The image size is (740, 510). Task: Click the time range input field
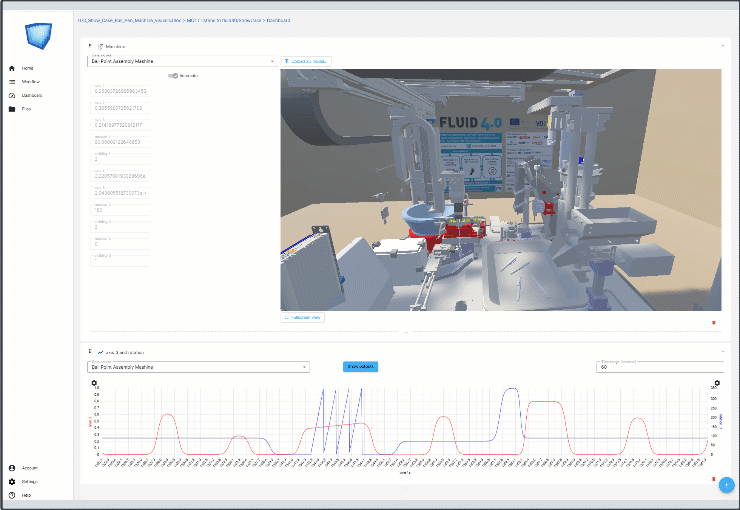[660, 367]
